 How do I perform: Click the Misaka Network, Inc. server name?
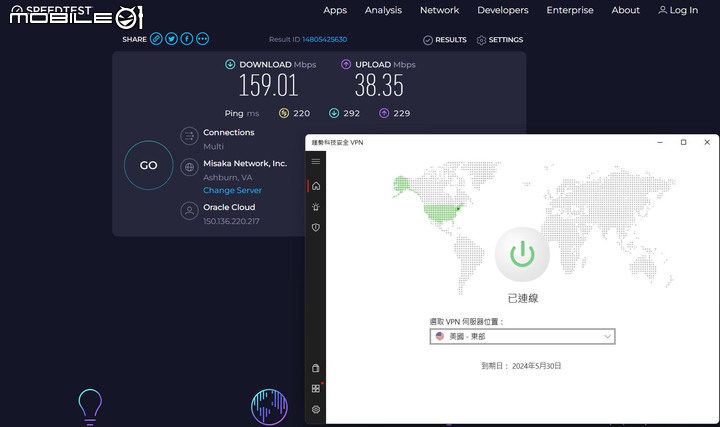click(245, 163)
